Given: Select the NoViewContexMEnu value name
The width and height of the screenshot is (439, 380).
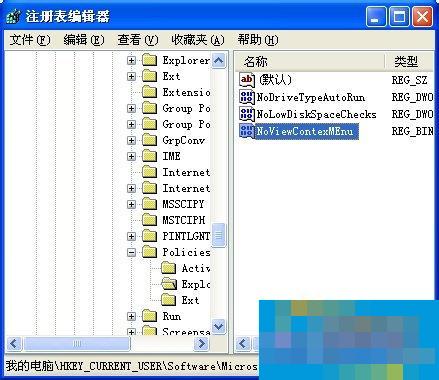Looking at the screenshot, I should (x=307, y=131).
